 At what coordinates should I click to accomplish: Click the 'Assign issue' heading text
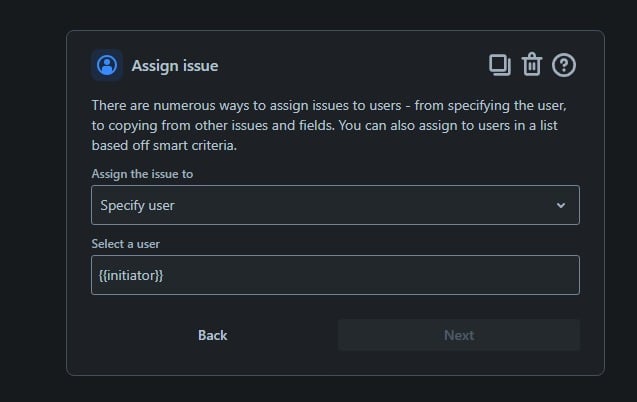coord(175,66)
